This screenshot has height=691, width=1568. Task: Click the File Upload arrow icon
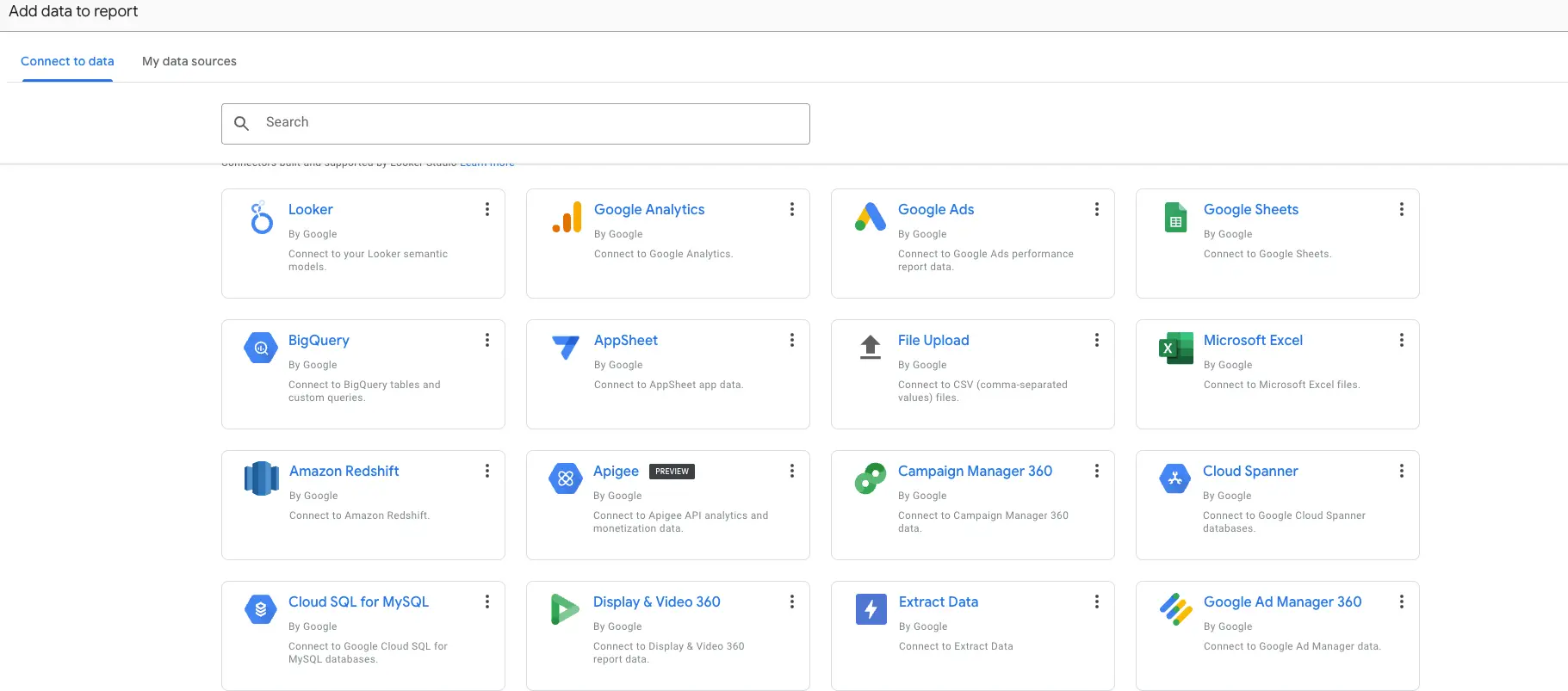click(871, 347)
